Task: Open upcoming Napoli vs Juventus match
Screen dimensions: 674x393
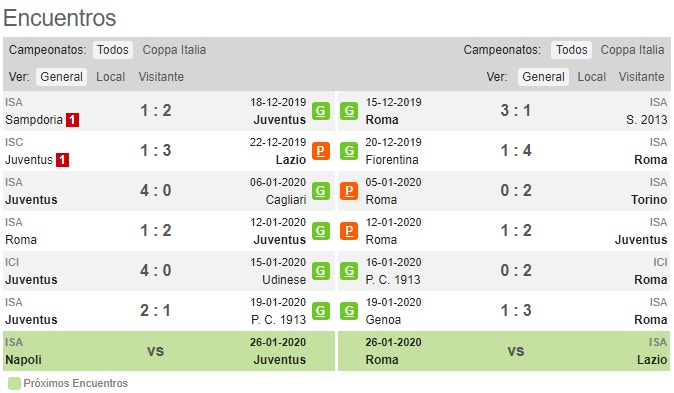Action: (169, 351)
